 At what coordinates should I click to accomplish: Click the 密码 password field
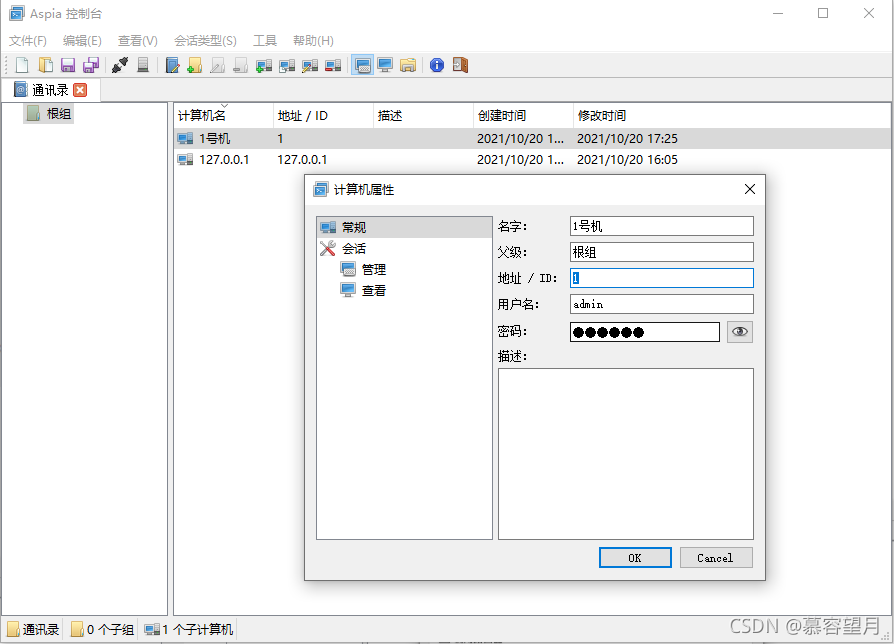(645, 332)
